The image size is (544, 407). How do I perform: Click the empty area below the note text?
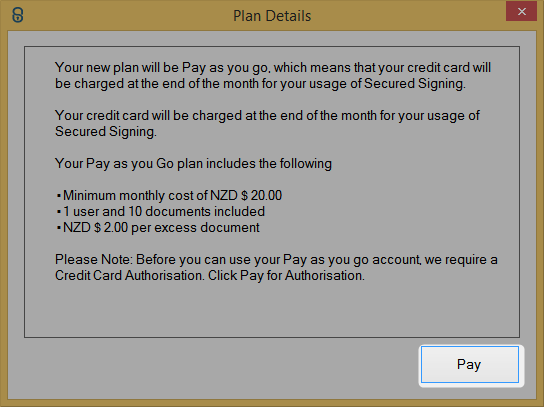(272, 309)
